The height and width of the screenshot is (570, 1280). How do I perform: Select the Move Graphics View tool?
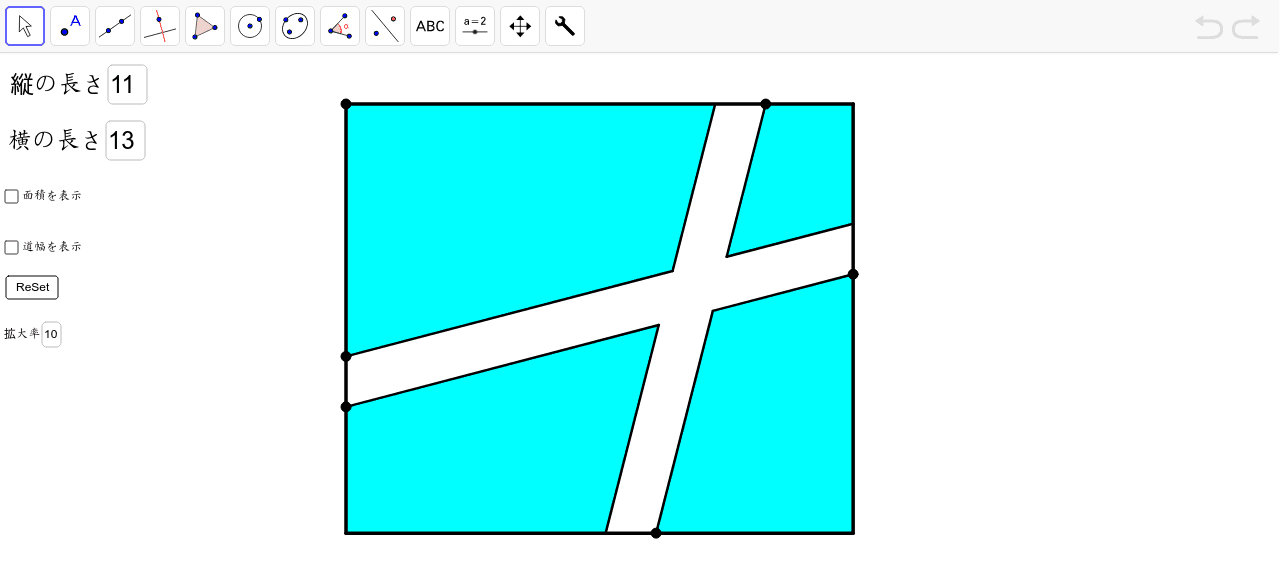520,26
